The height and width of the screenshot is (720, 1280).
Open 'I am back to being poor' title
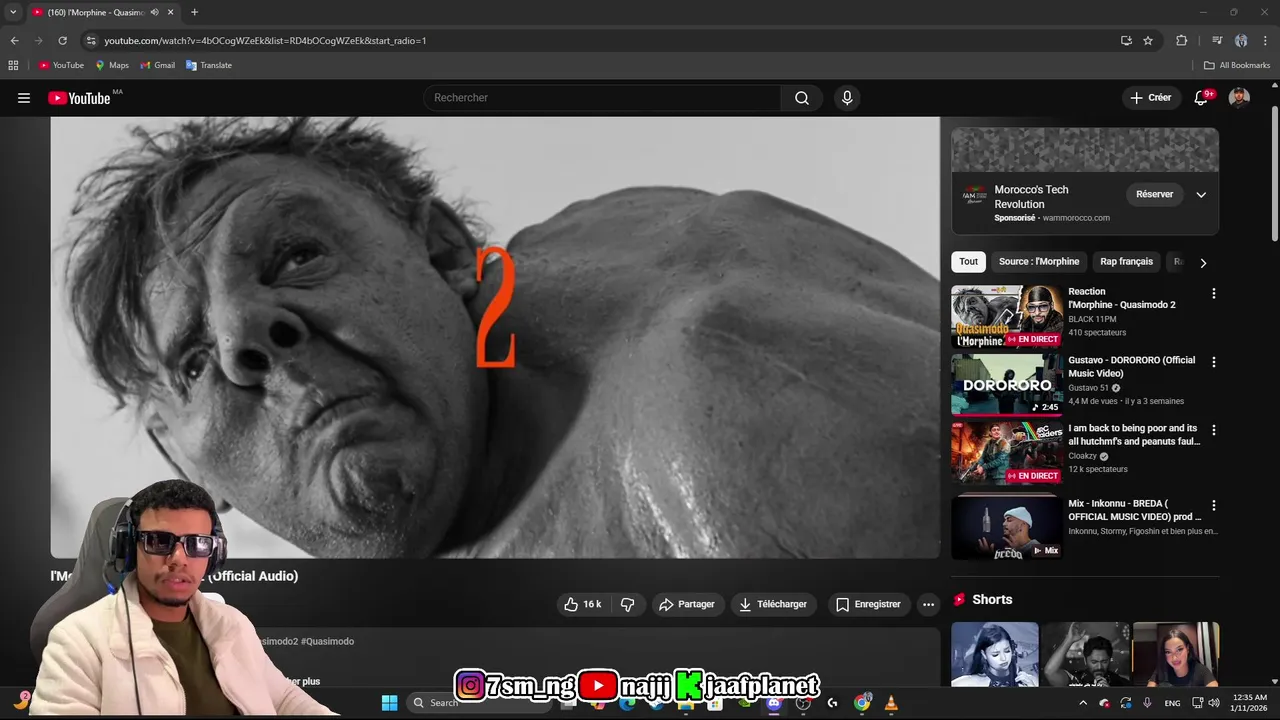pos(1134,435)
